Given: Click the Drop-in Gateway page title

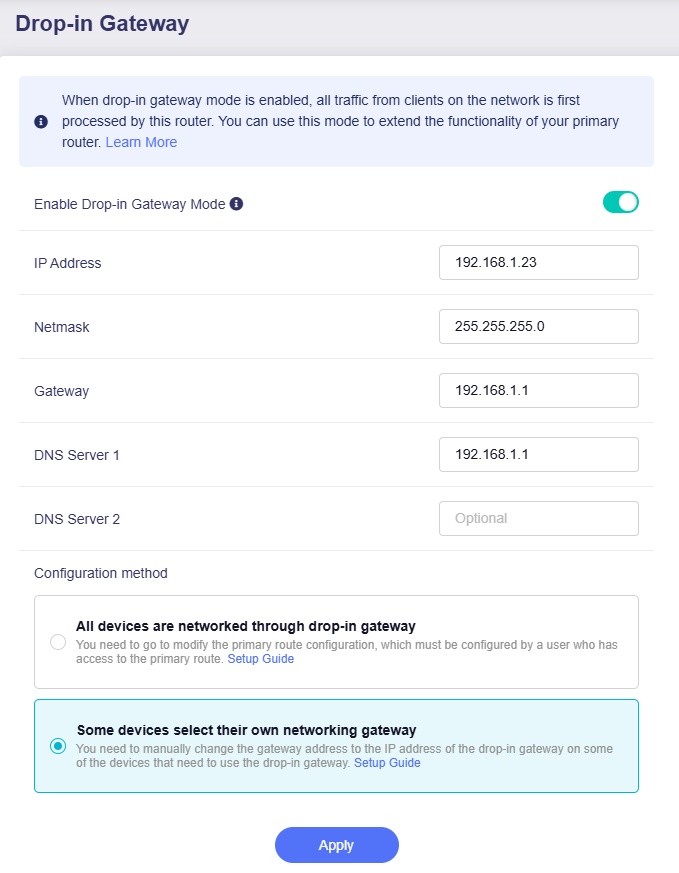Looking at the screenshot, I should 102,23.
